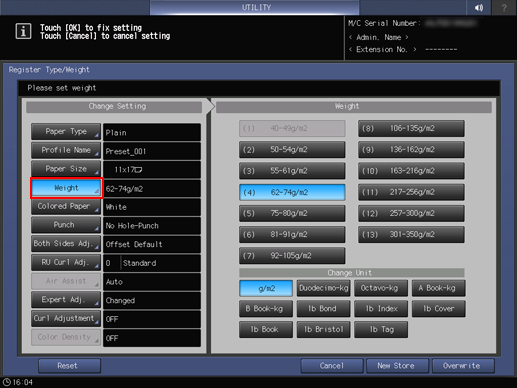Set unit to lb Cover
The width and height of the screenshot is (517, 388).
click(x=439, y=309)
